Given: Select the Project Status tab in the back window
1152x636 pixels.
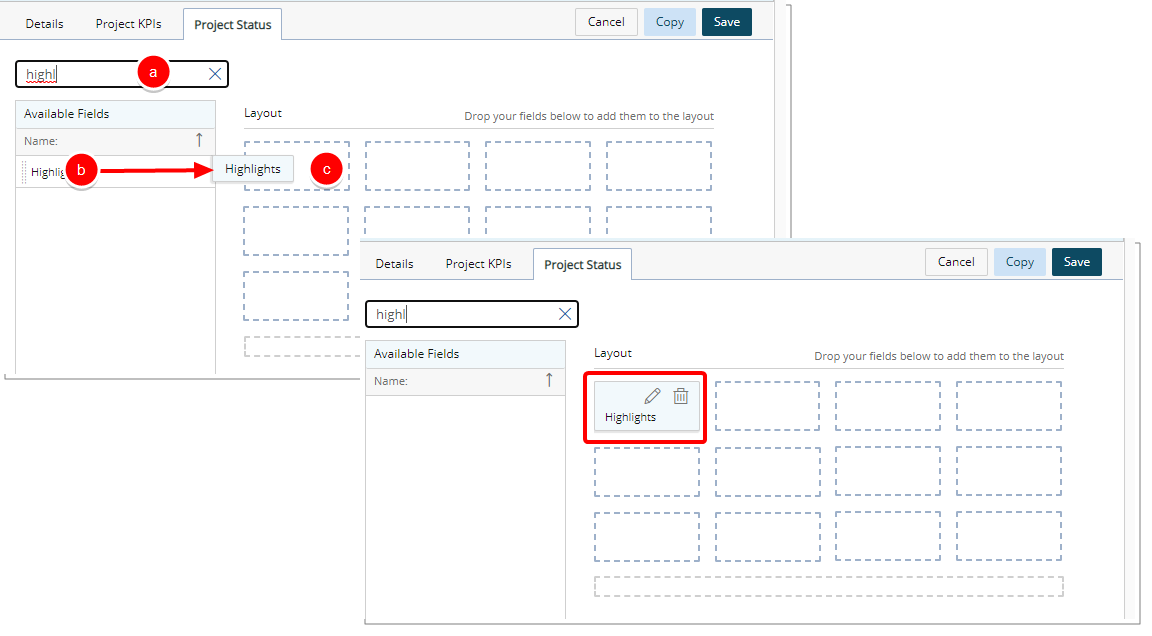Looking at the screenshot, I should point(233,24).
